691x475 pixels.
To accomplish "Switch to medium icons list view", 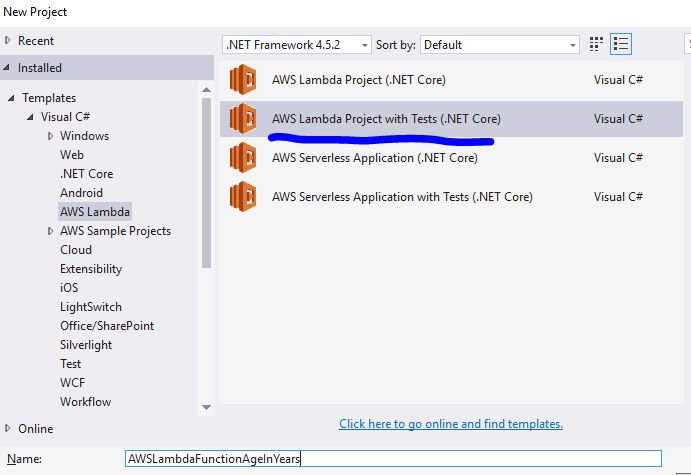I will (620, 44).
